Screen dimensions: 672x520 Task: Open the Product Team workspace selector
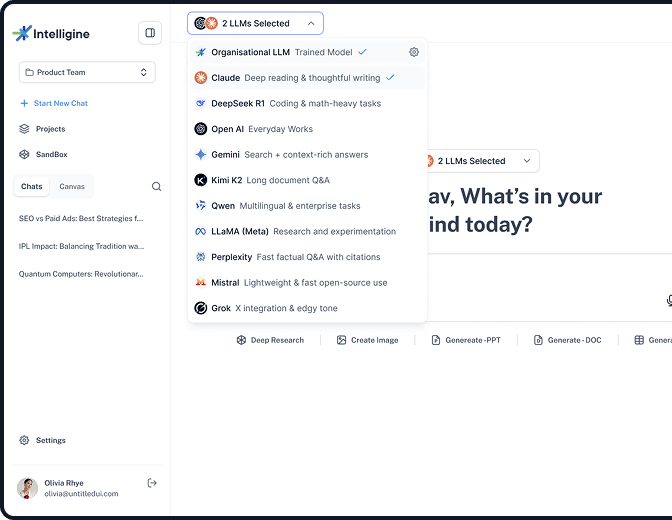87,72
